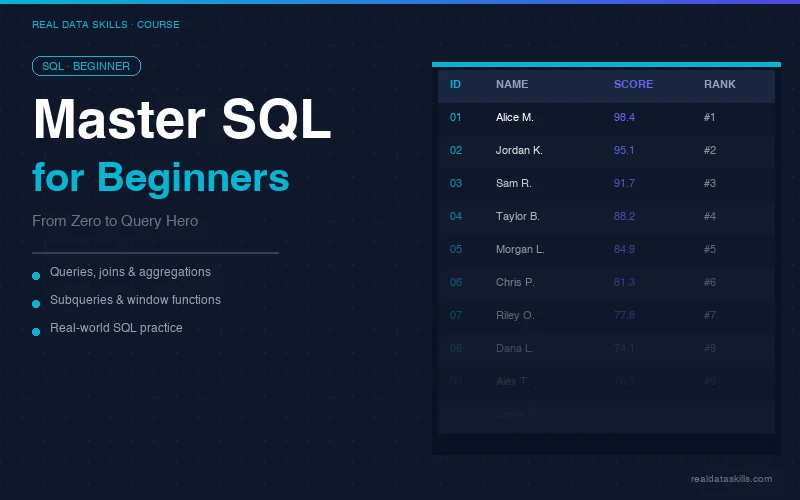Screen dimensions: 800x500
Task: Click the ID column header
Action: click(455, 85)
